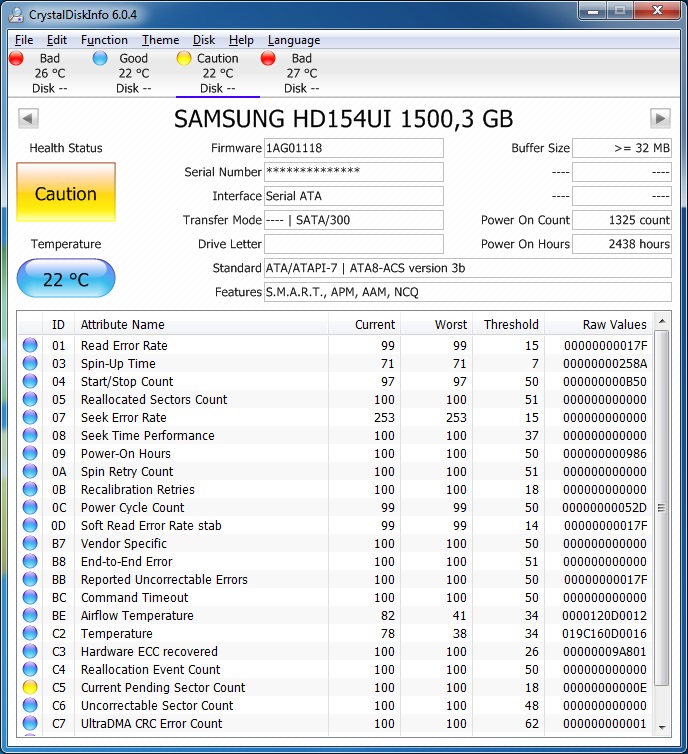Click the red status icon of 27 °C disk
Image resolution: width=688 pixels, height=754 pixels.
click(268, 58)
